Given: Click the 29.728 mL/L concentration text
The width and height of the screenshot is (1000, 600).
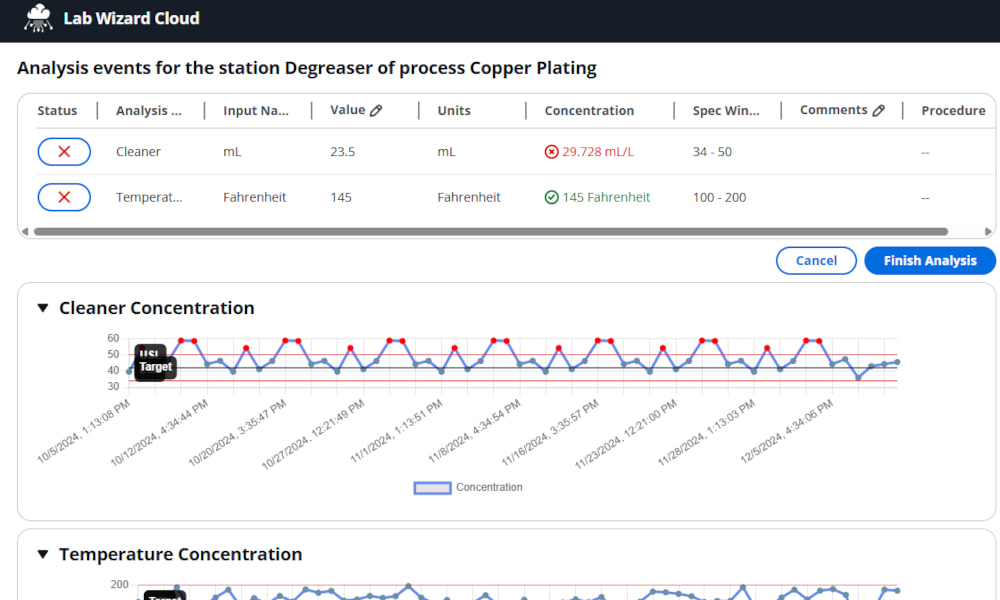Looking at the screenshot, I should click(x=598, y=152).
